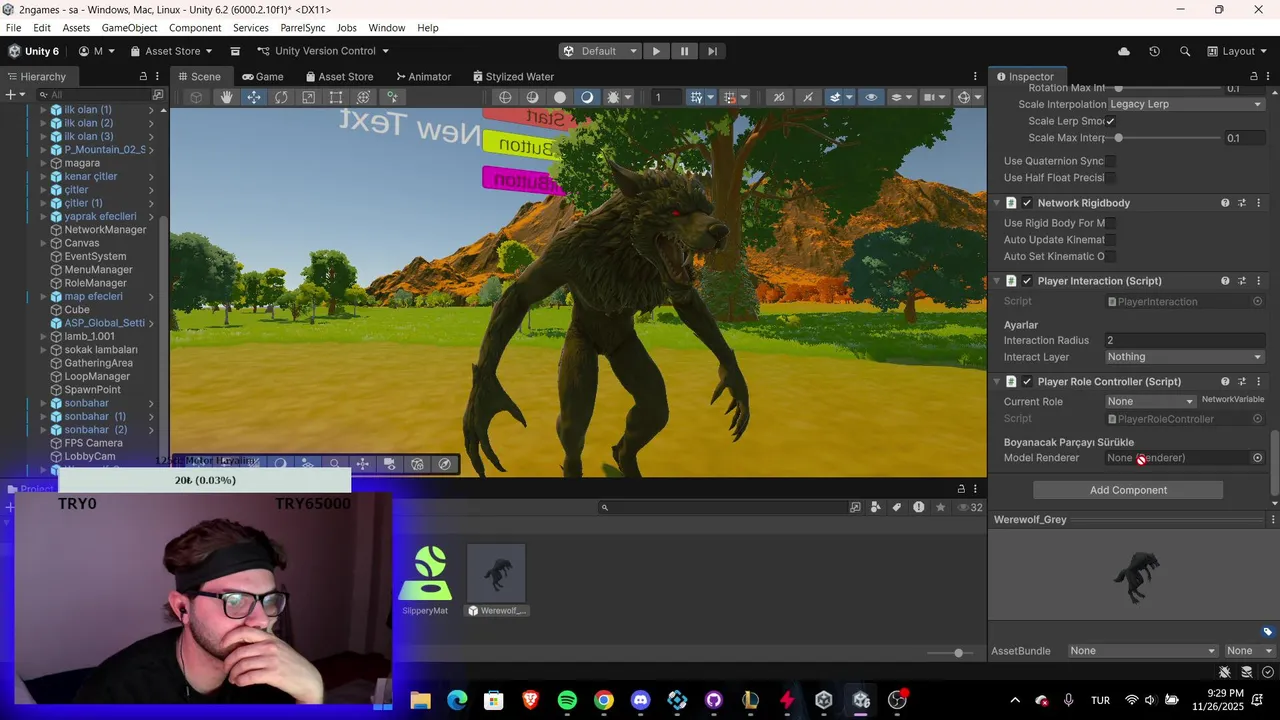This screenshot has height=720, width=1280.
Task: Open the Current Role dropdown
Action: (1150, 401)
